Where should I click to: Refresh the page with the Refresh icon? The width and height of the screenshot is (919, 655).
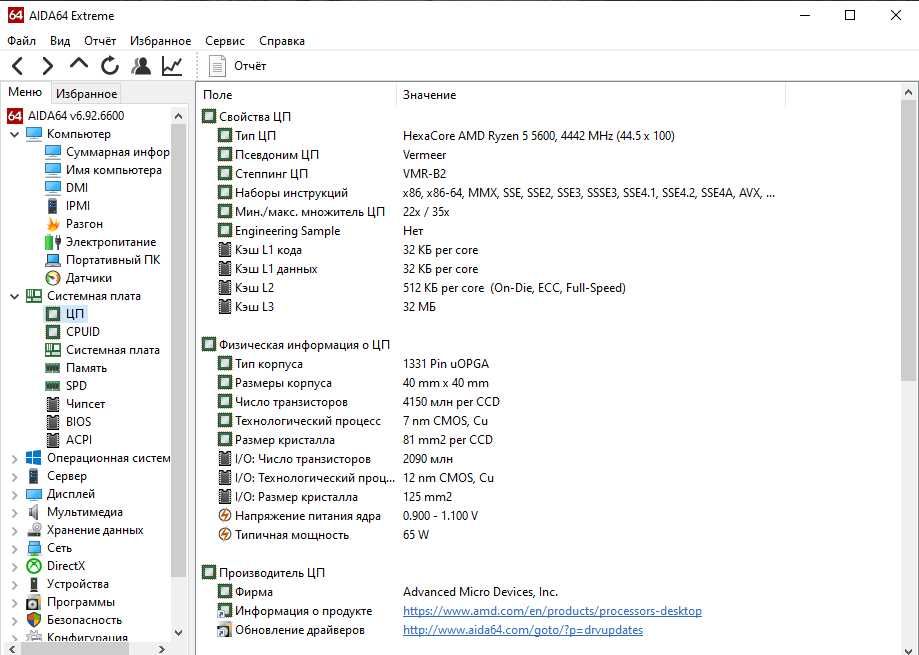coord(110,66)
